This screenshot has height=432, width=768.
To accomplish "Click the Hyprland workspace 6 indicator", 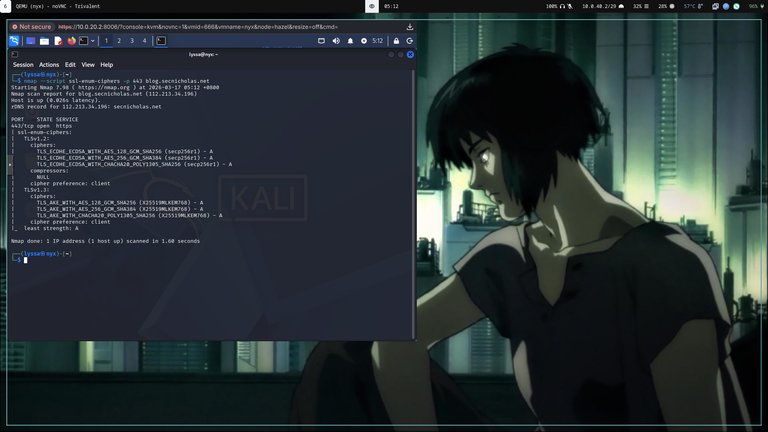I will coord(5,6).
